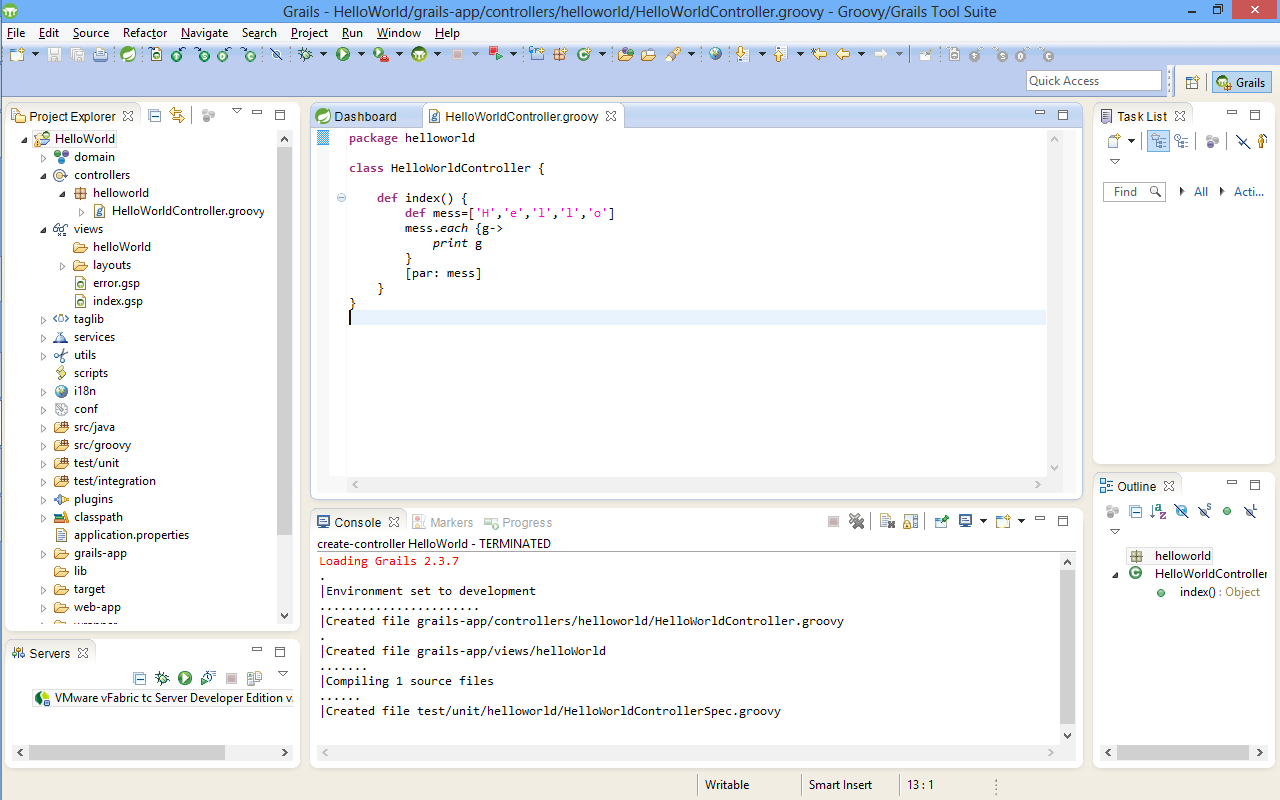
Task: Collapse the controllers folder
Action: click(43, 175)
